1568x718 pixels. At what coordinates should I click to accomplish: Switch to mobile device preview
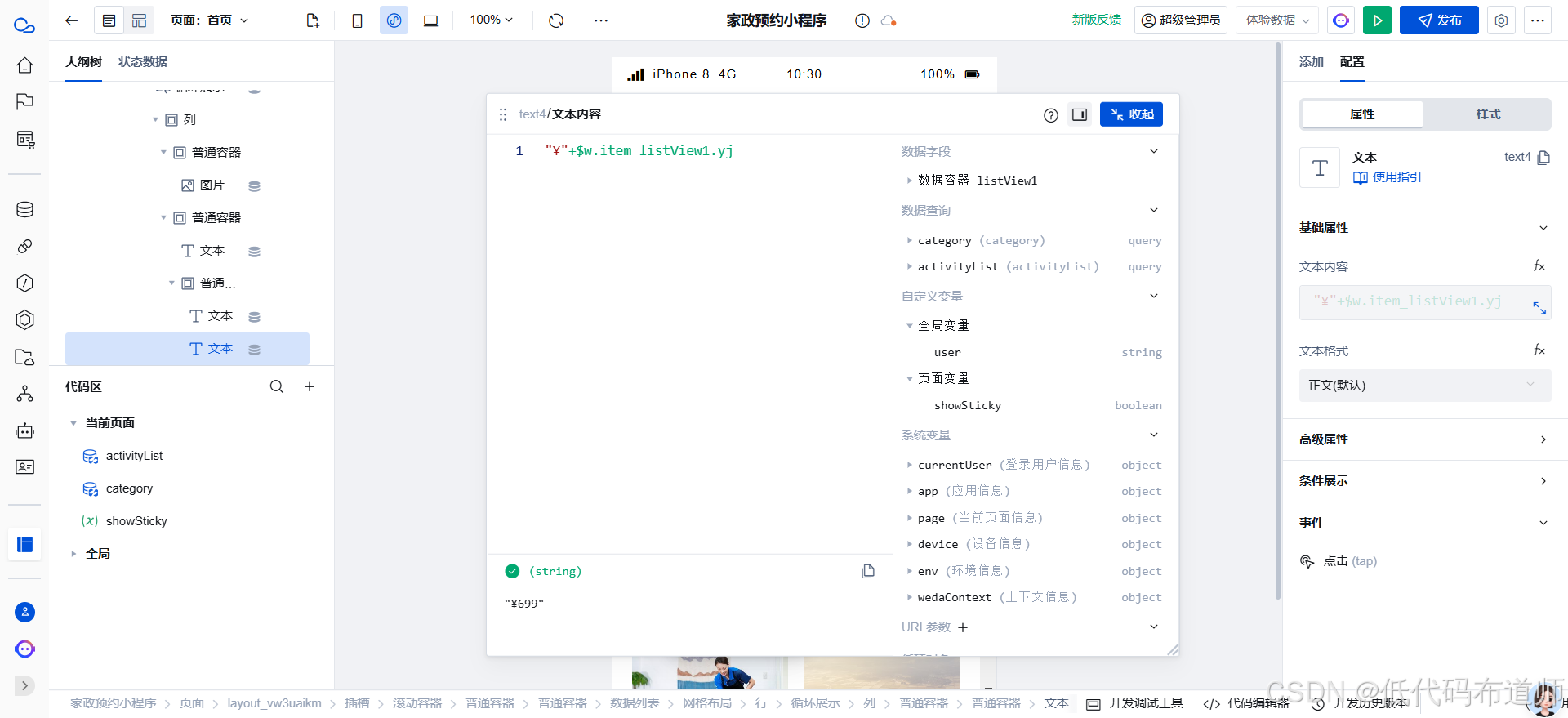pyautogui.click(x=357, y=20)
